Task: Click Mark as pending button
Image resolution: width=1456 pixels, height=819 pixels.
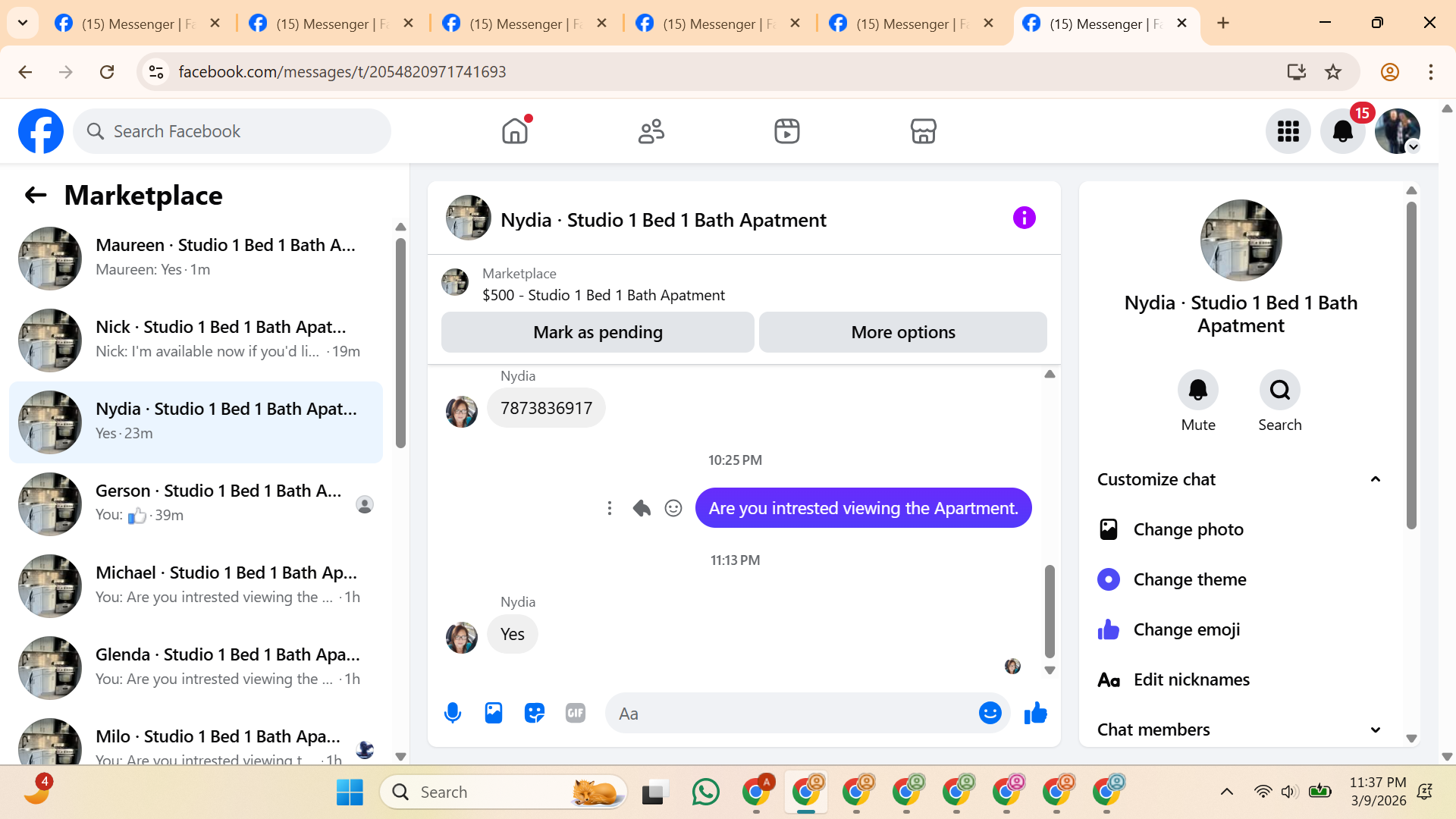Action: click(598, 332)
